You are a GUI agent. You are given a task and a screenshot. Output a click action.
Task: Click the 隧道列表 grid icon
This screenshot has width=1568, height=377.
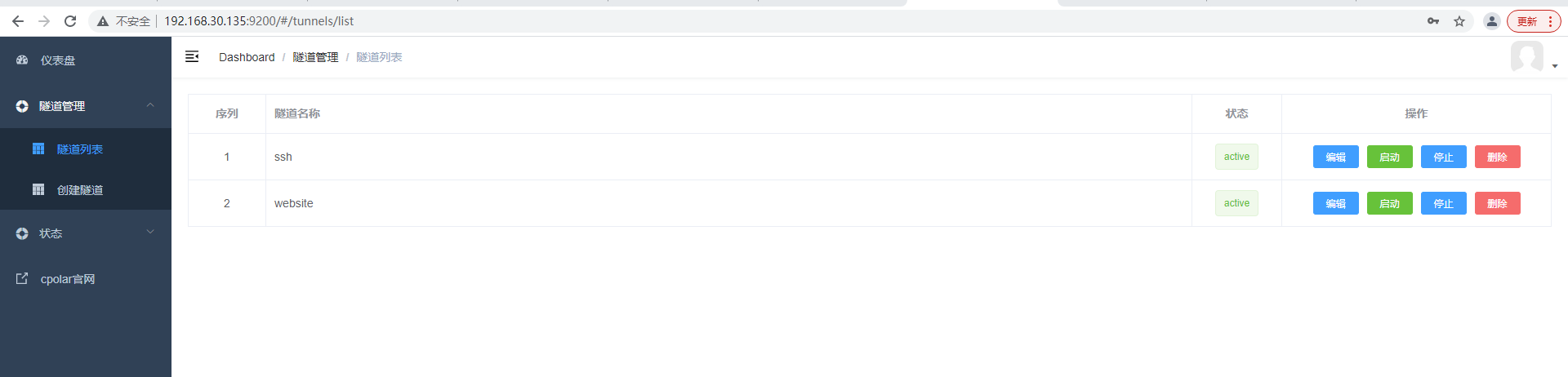(38, 149)
